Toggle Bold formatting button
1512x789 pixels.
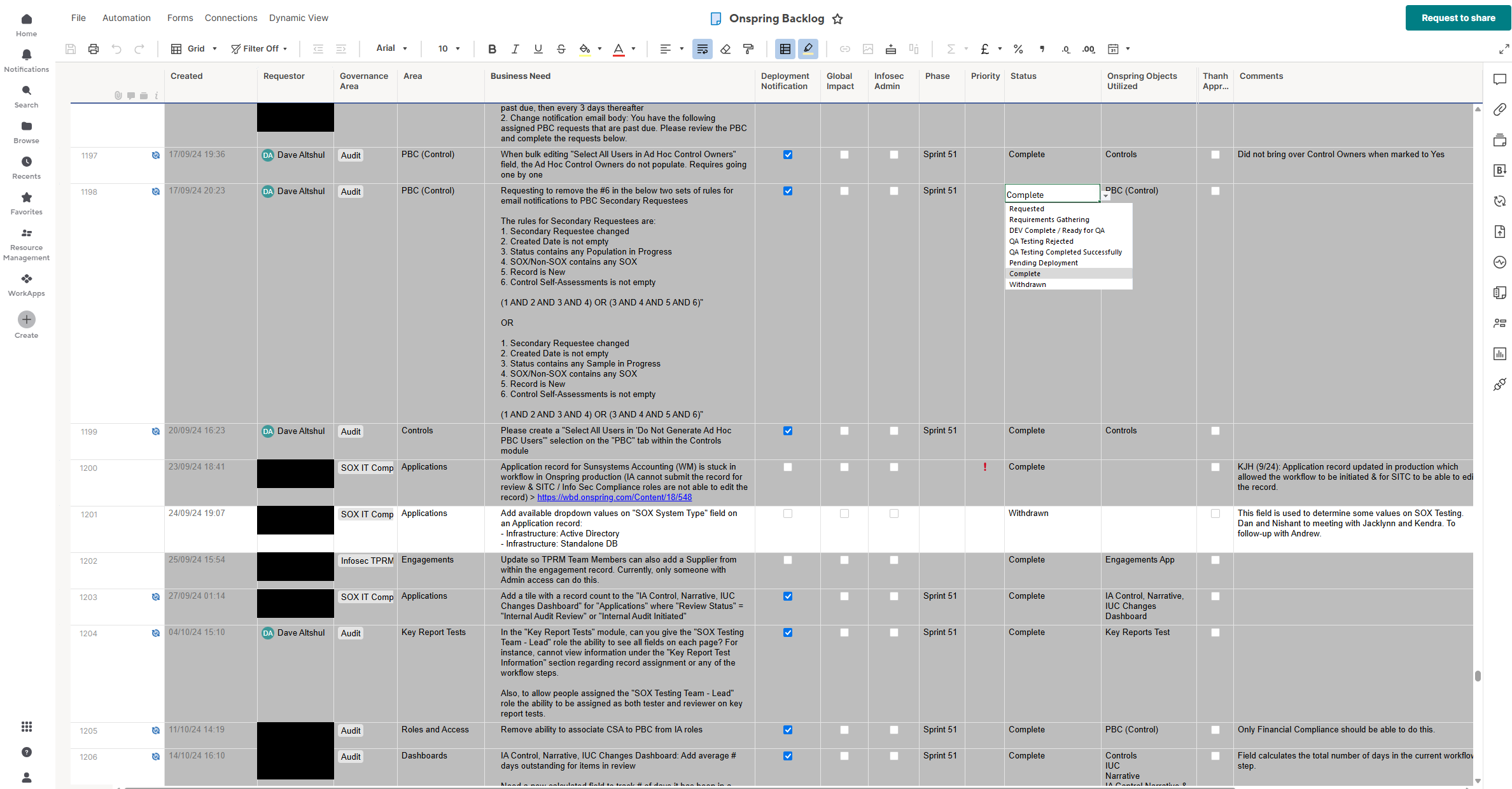[x=492, y=49]
